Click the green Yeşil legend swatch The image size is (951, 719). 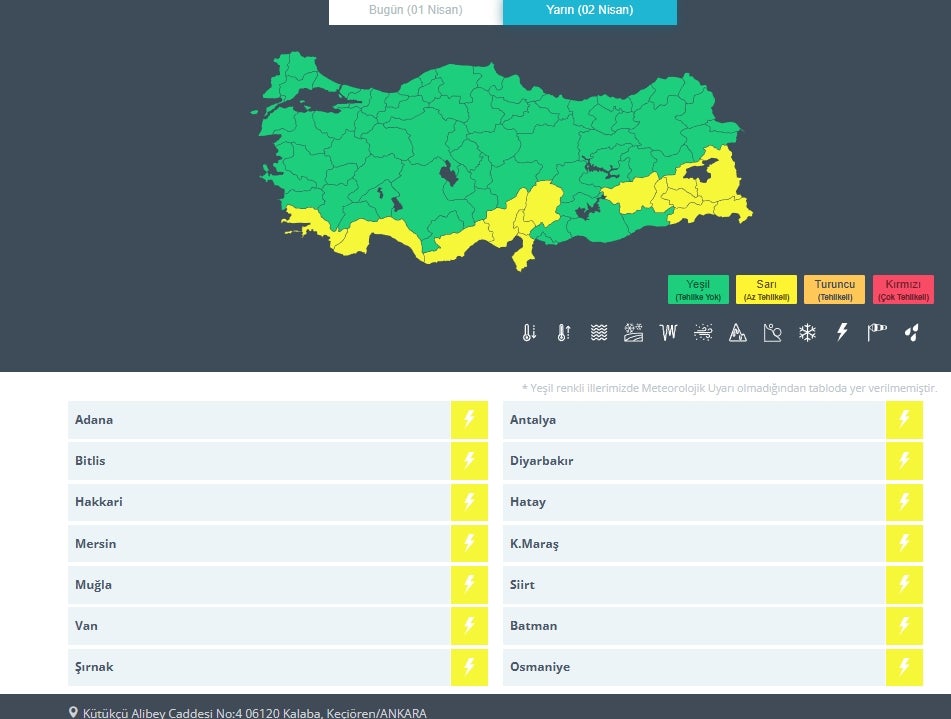698,289
